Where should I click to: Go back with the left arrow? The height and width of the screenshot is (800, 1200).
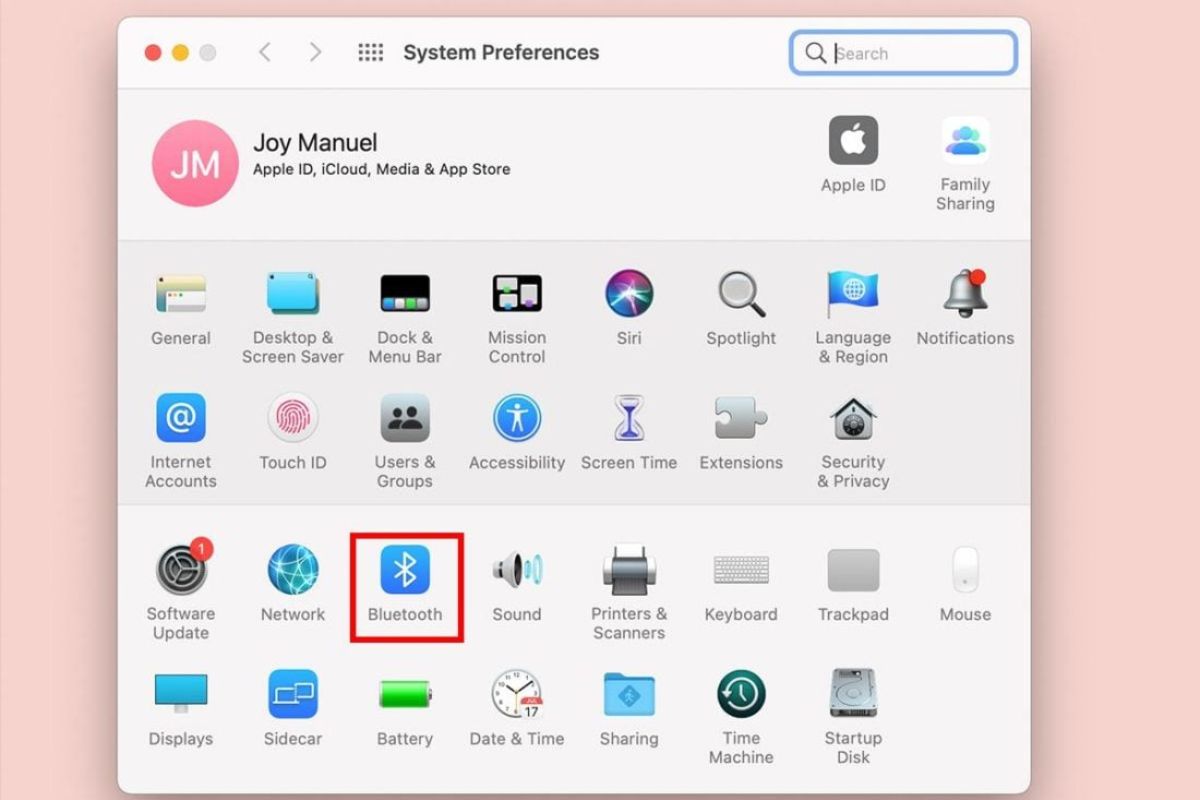265,52
